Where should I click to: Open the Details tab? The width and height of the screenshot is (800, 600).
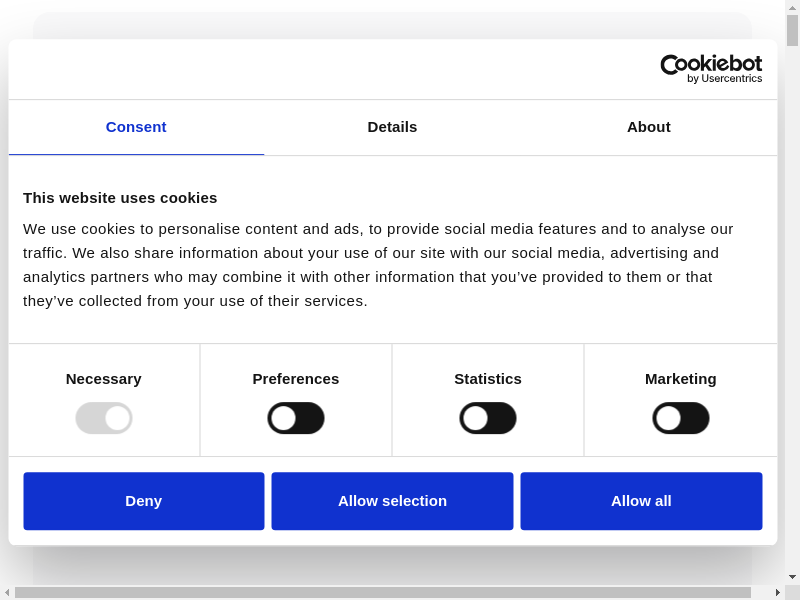coord(392,127)
